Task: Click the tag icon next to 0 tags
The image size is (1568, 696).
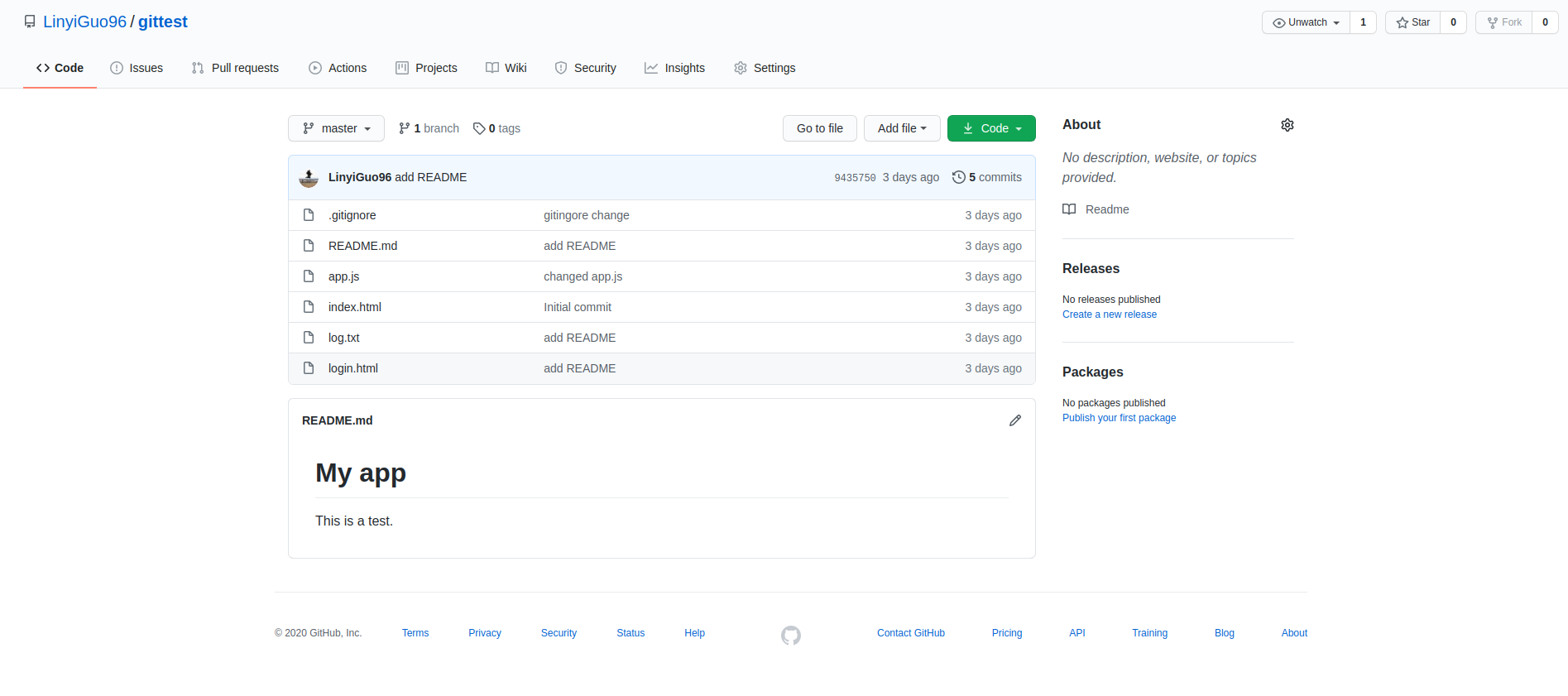Action: [x=479, y=128]
